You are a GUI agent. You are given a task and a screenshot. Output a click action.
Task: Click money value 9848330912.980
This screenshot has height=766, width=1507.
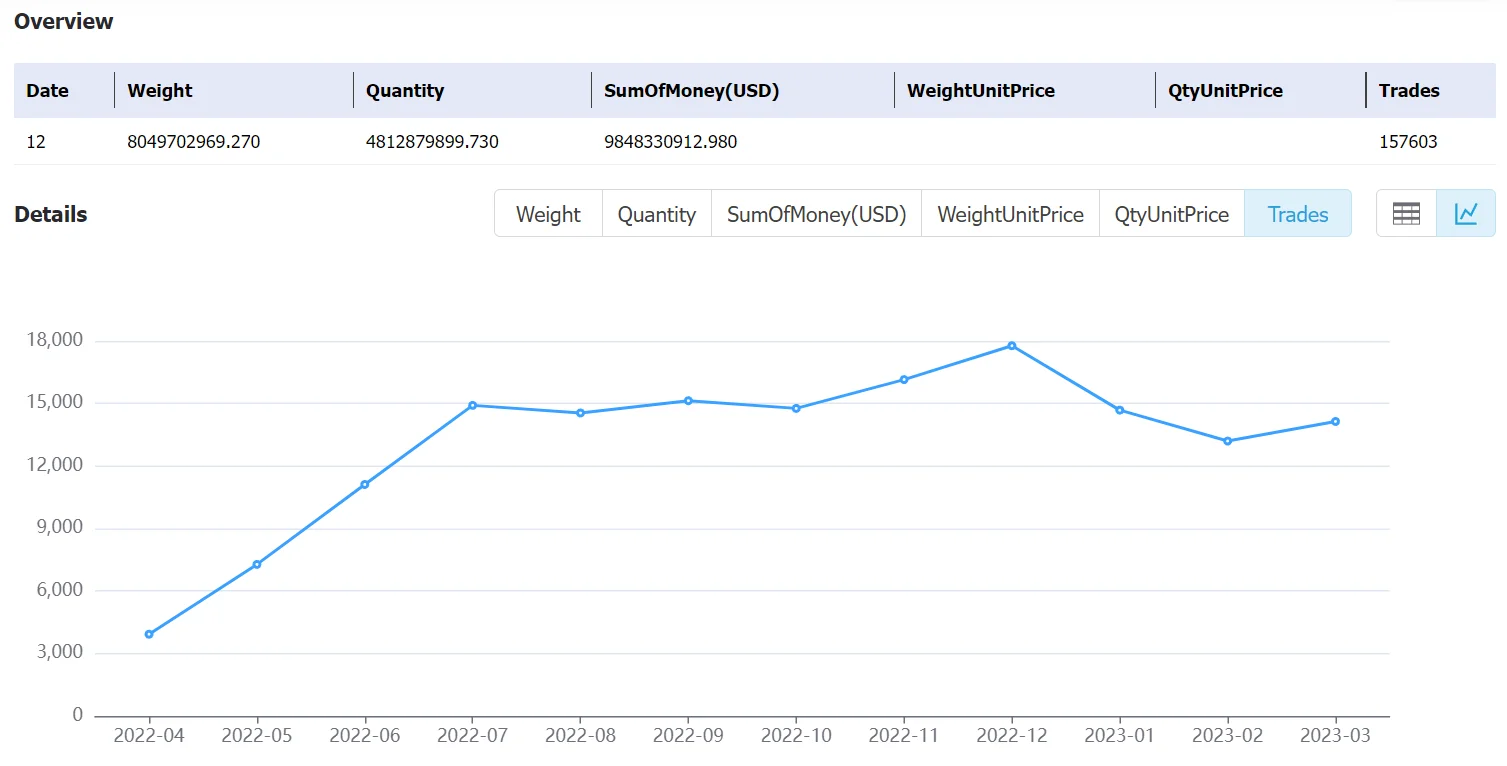(671, 142)
